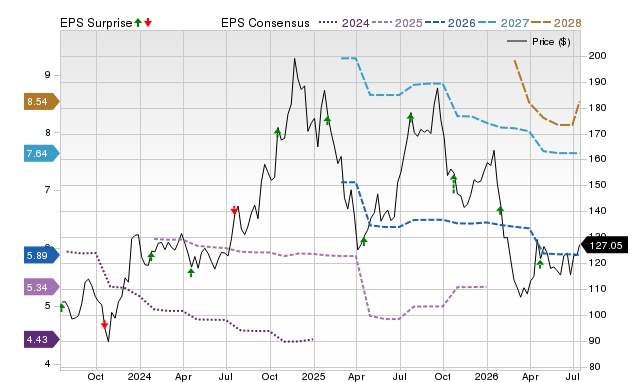Viewport: 640px width, 382px height.
Task: Toggle the 2024 consensus legend entry
Action: coord(344,23)
